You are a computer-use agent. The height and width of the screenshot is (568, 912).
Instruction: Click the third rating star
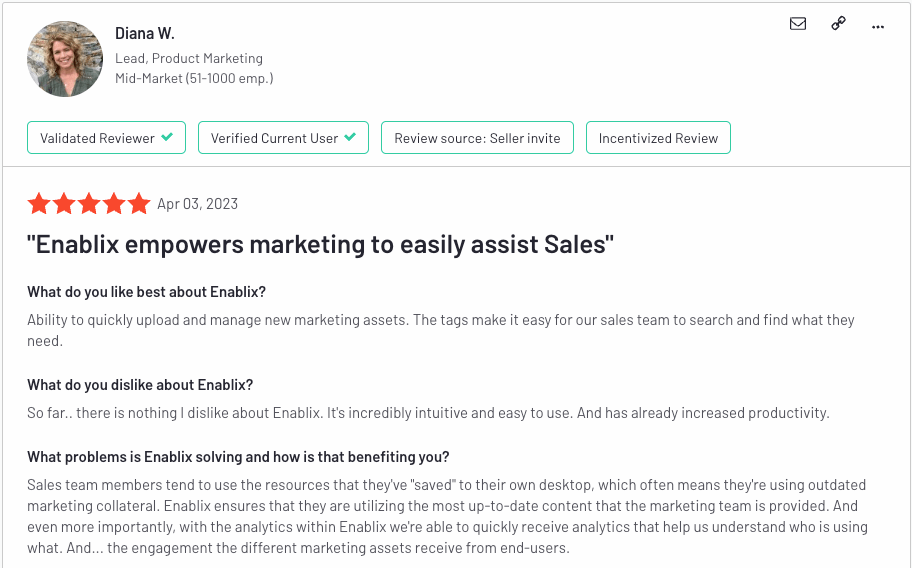[x=89, y=203]
